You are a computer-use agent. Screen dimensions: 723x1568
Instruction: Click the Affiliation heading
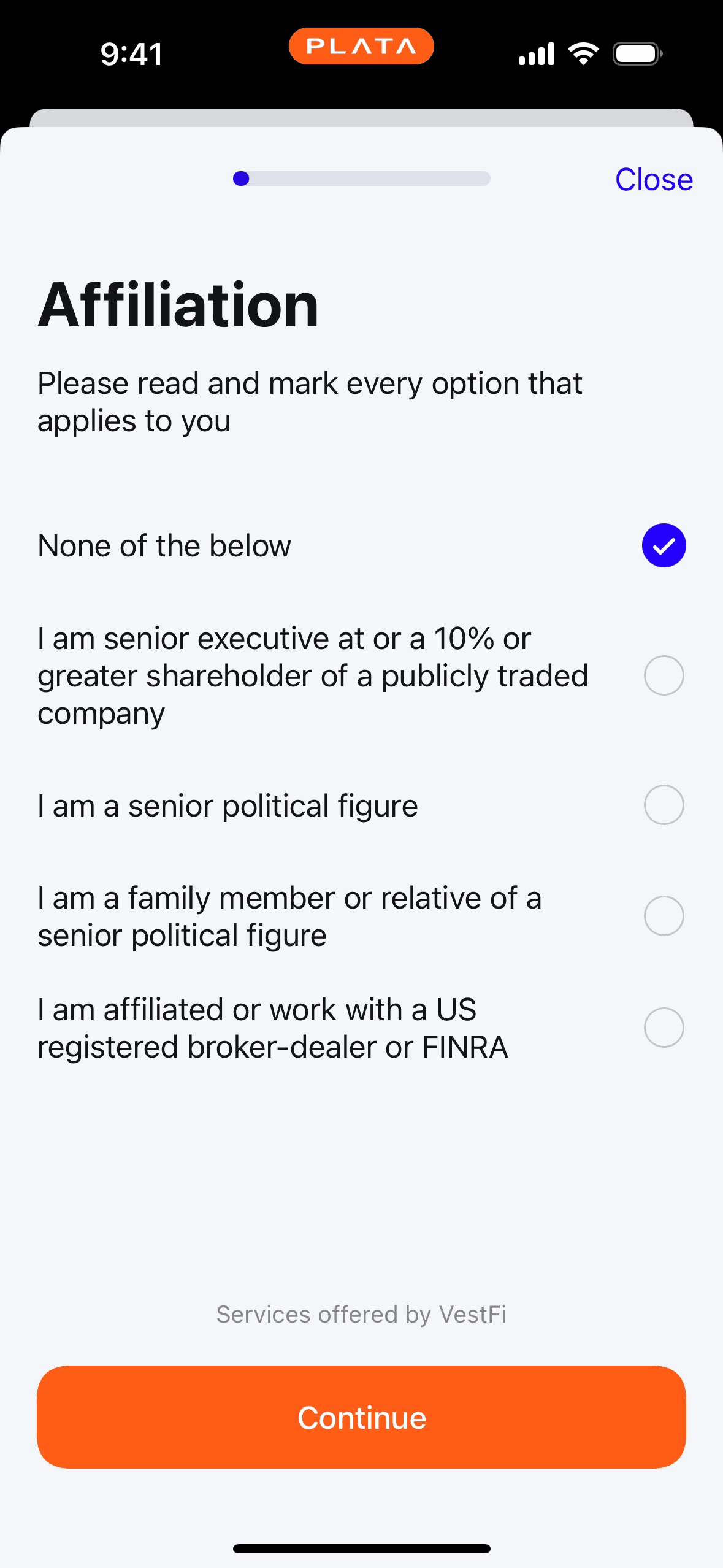[178, 306]
